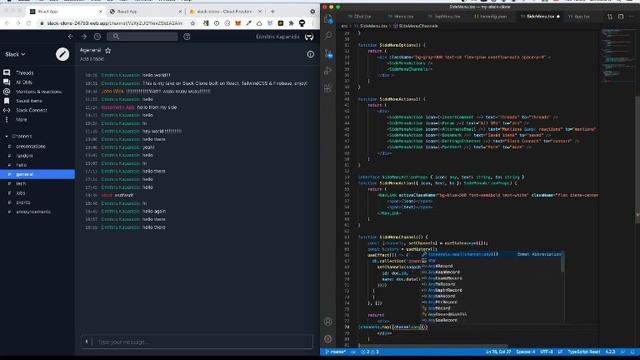Open the Threads icon in sidebar
640x360 pixels.
pos(7,73)
